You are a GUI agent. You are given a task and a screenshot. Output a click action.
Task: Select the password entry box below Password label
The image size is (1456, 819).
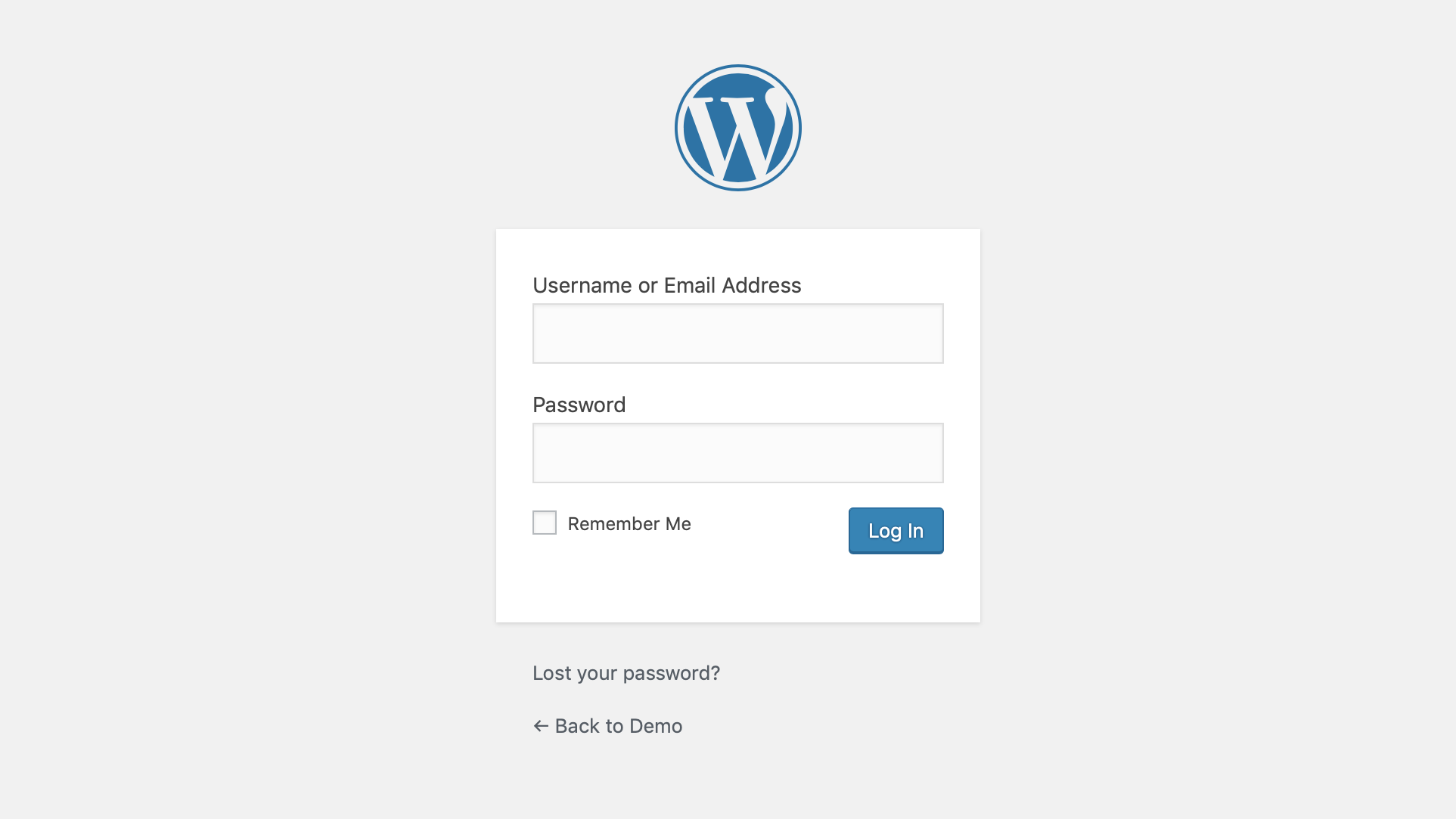pos(737,452)
